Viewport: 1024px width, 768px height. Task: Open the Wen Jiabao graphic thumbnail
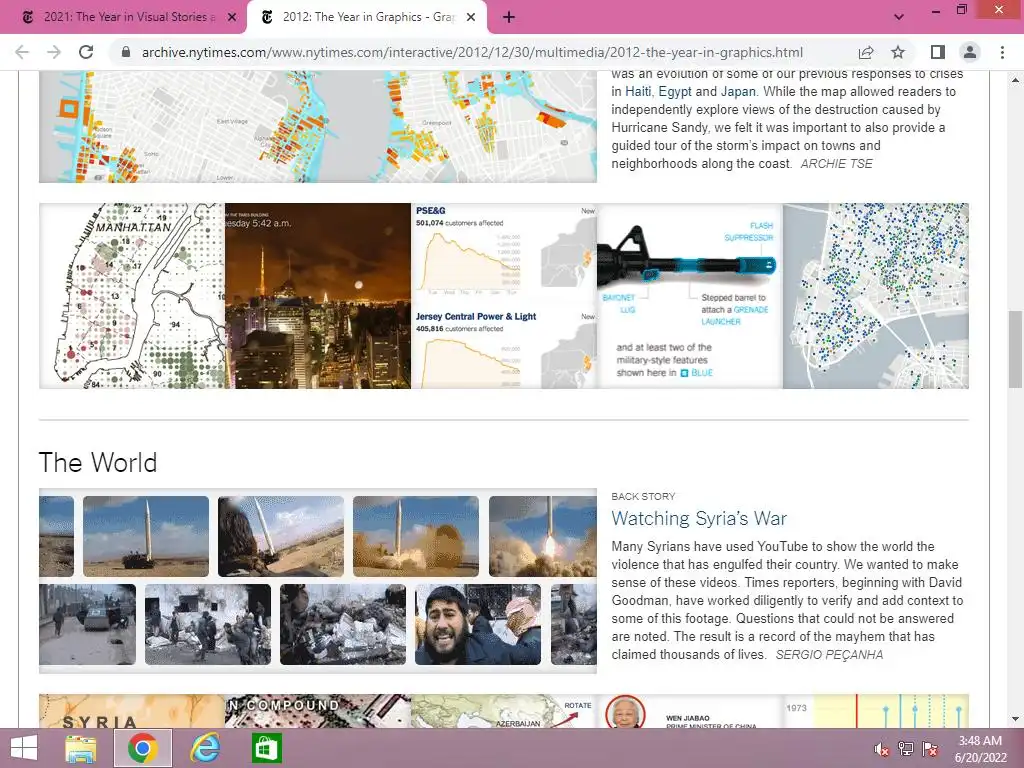pos(690,711)
